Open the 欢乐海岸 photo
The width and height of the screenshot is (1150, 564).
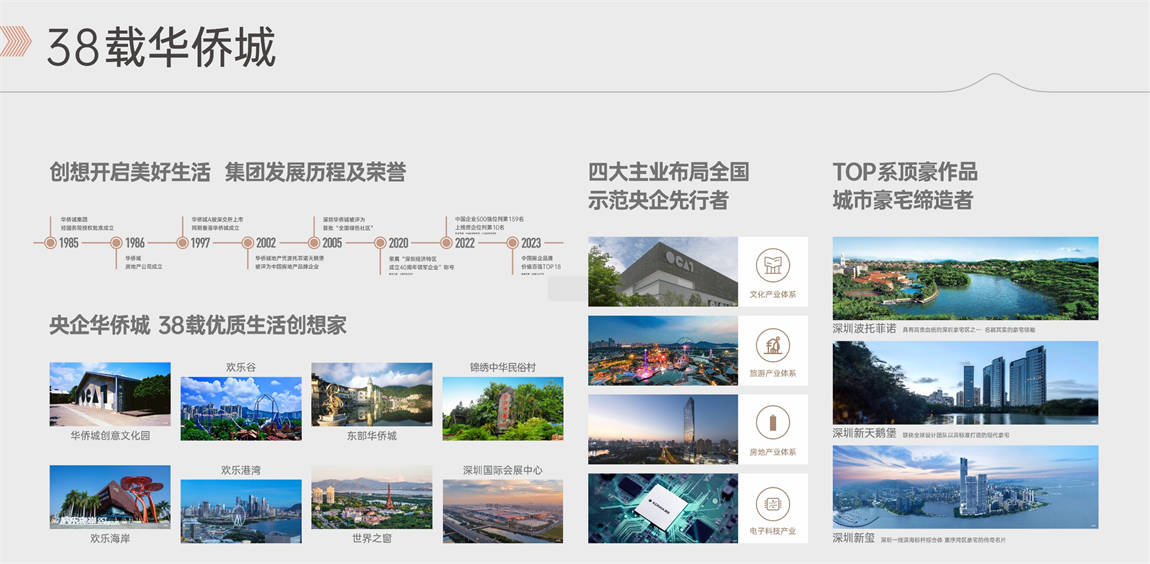tap(110, 497)
